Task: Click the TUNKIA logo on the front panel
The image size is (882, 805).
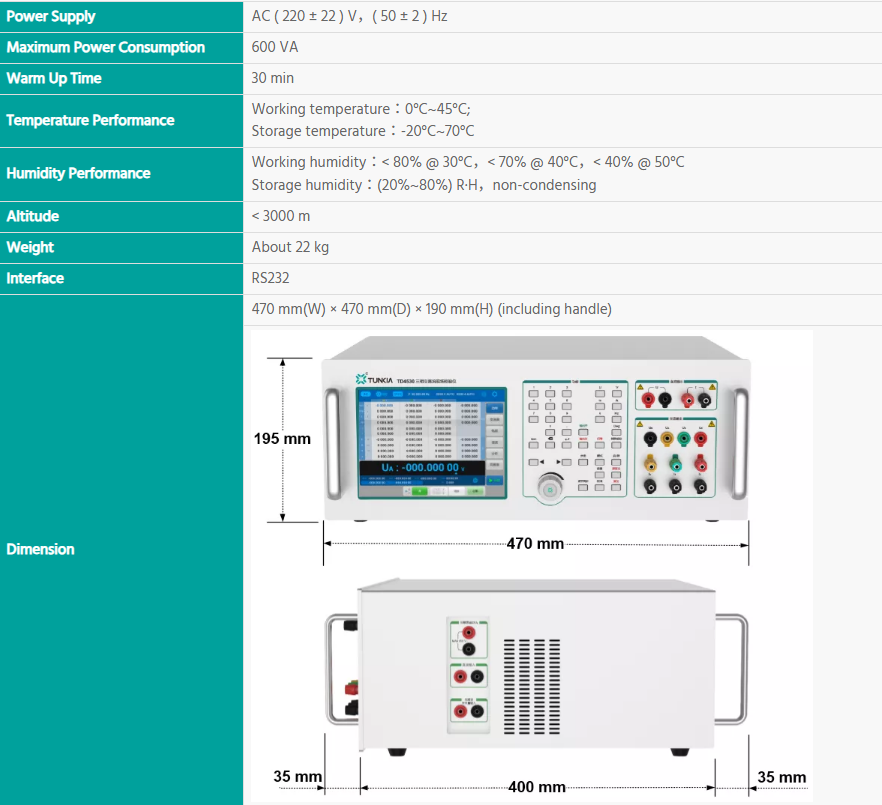Action: (372, 378)
